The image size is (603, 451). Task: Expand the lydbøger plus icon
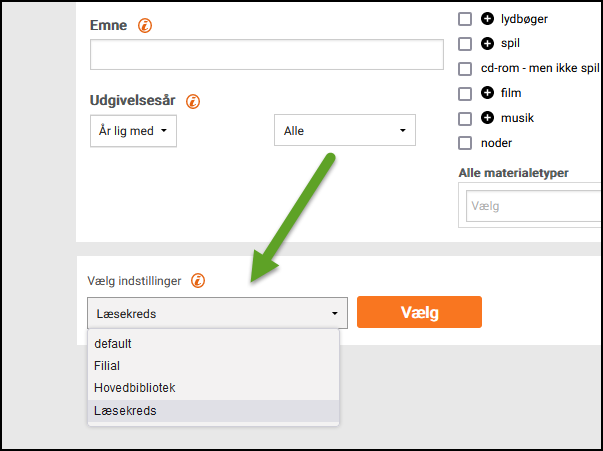pos(487,18)
